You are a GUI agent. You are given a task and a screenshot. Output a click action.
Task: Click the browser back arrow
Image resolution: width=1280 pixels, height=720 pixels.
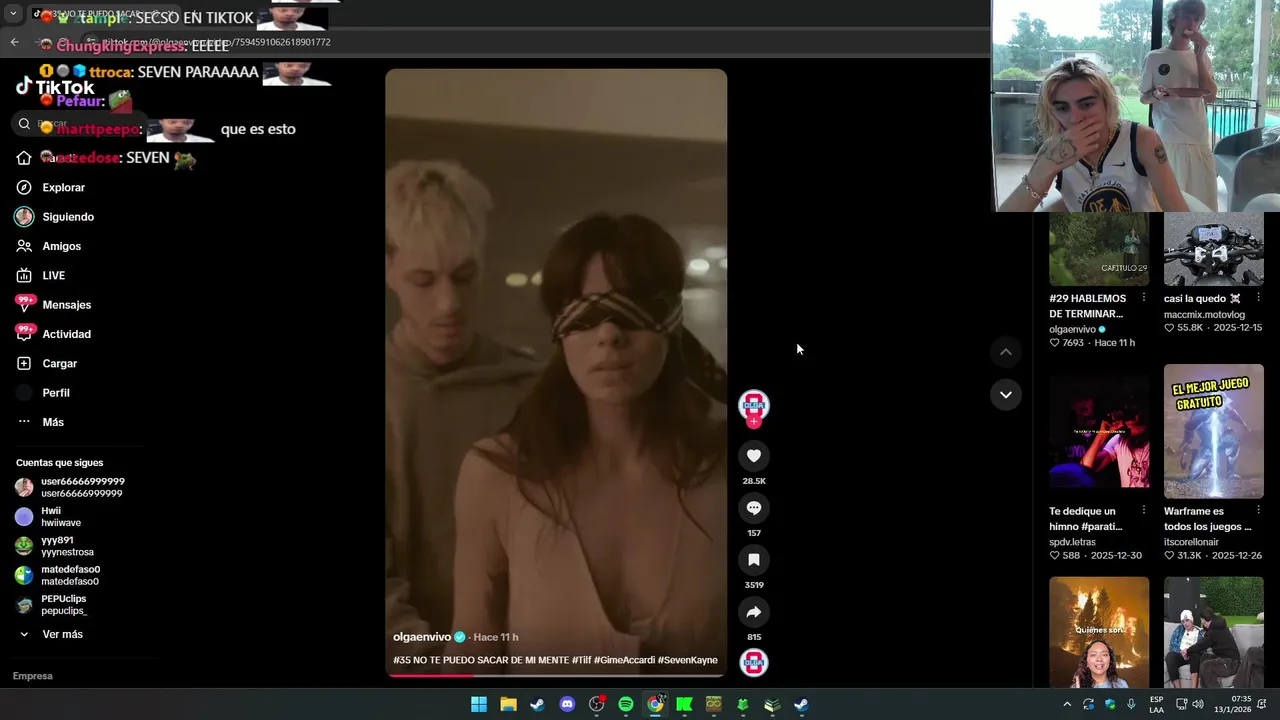coord(14,42)
